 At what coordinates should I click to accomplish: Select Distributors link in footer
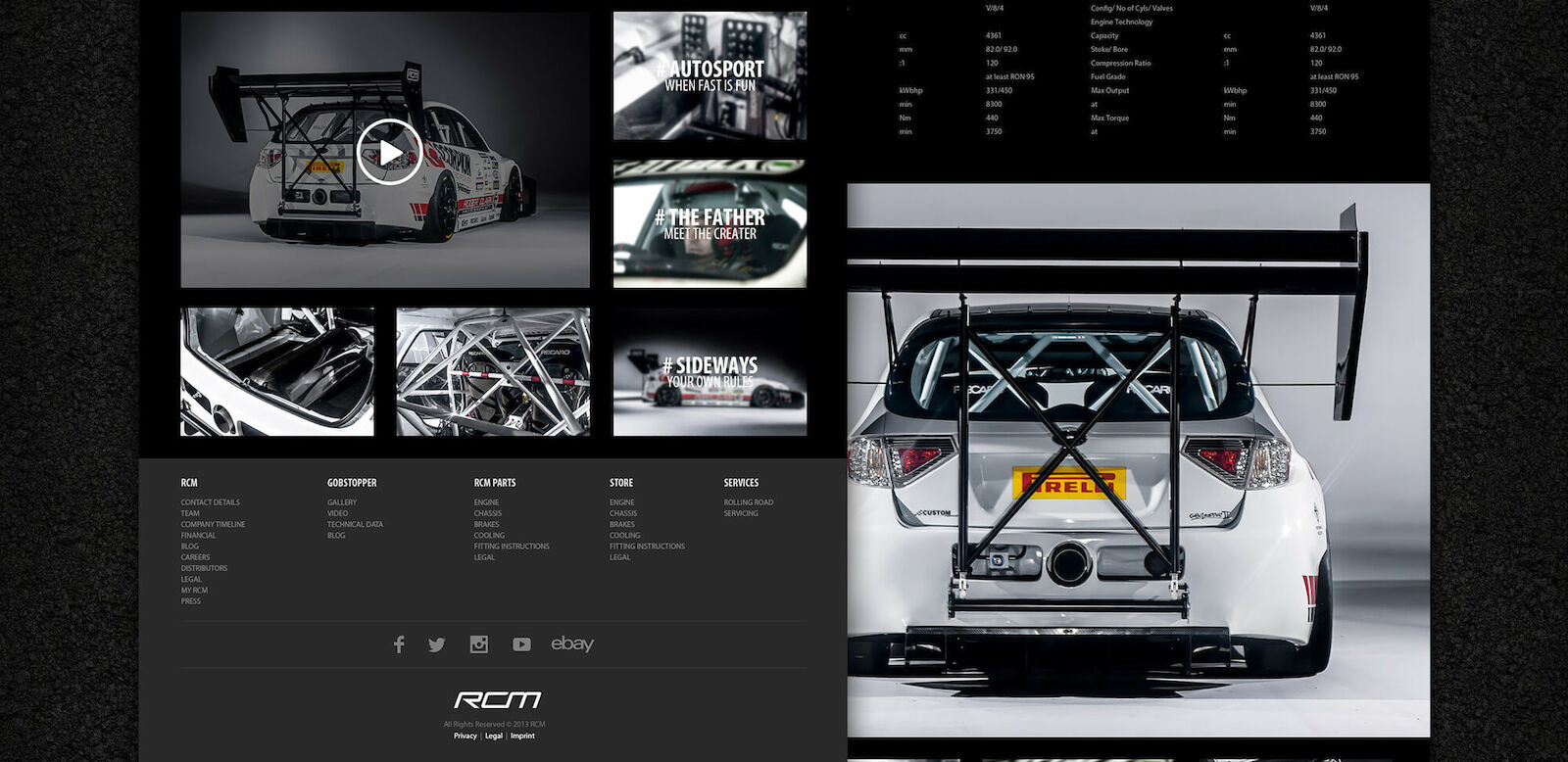pos(204,568)
